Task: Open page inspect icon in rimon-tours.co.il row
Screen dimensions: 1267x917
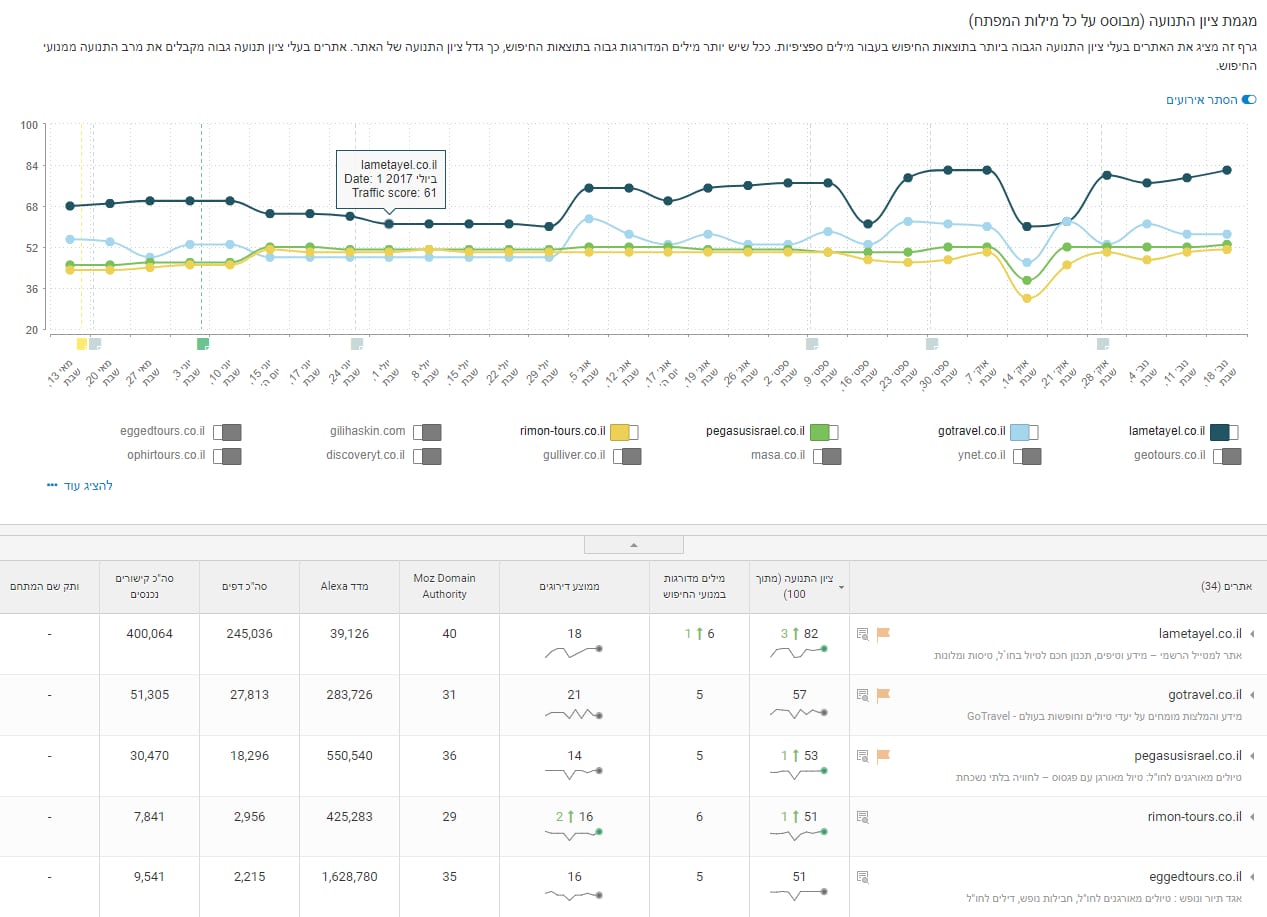Action: click(863, 817)
